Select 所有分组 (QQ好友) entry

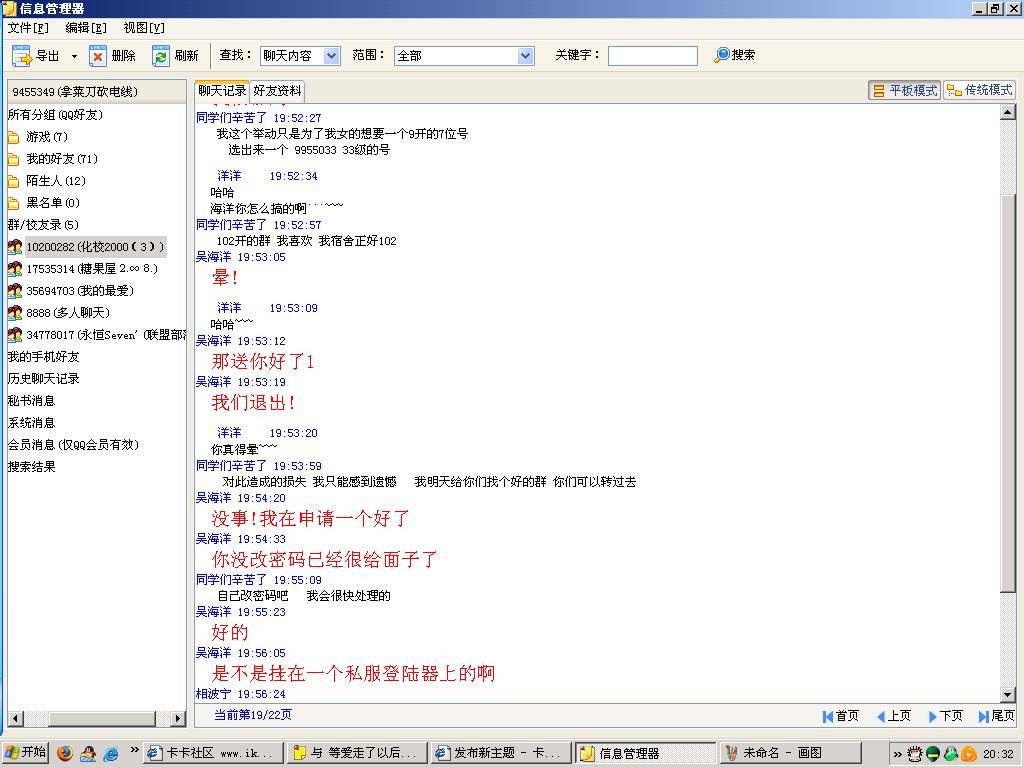pyautogui.click(x=55, y=114)
